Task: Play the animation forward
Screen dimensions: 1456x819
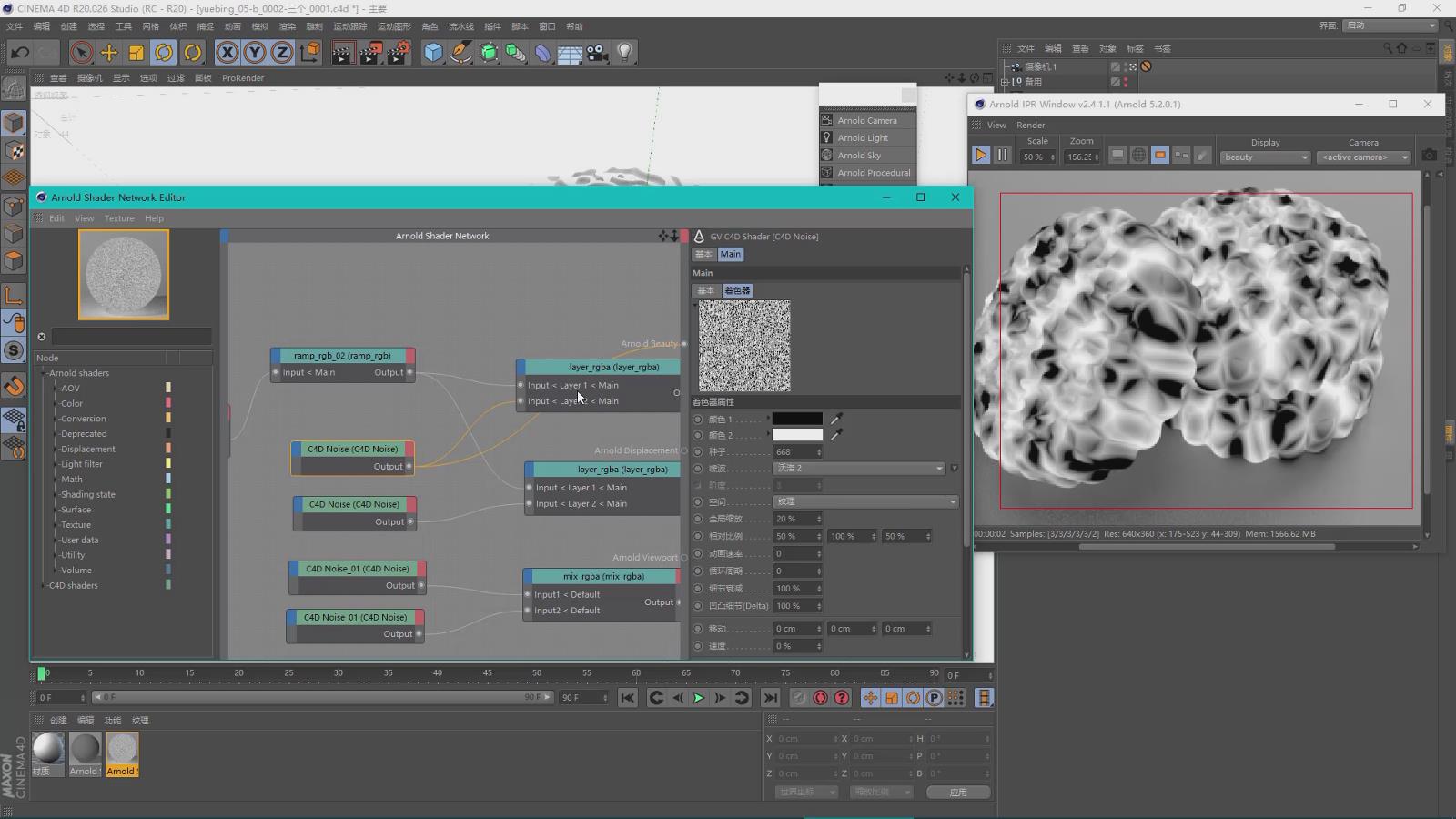Action: [x=698, y=698]
